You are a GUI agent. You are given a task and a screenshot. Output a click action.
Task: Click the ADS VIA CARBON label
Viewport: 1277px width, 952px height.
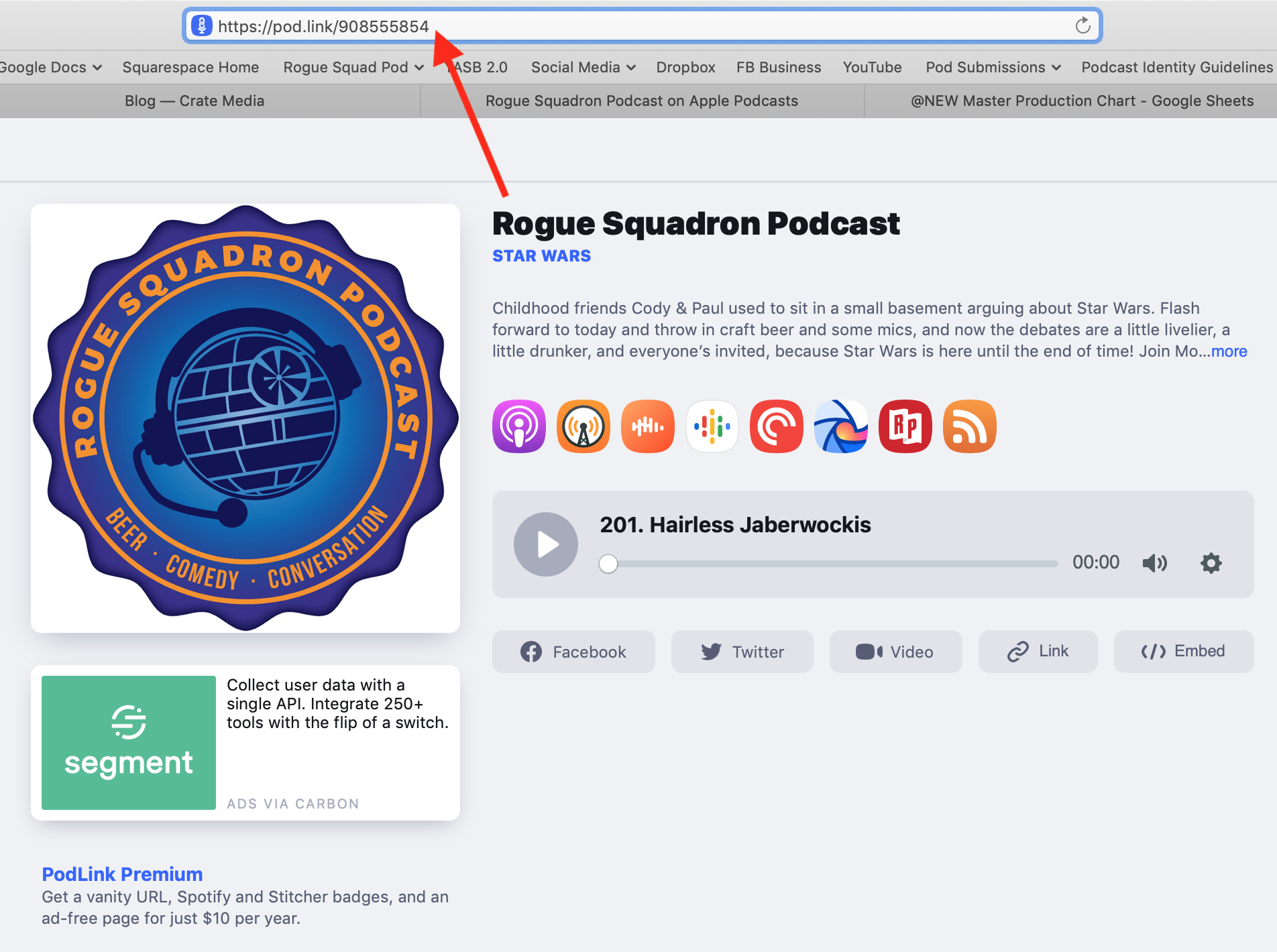tap(292, 803)
